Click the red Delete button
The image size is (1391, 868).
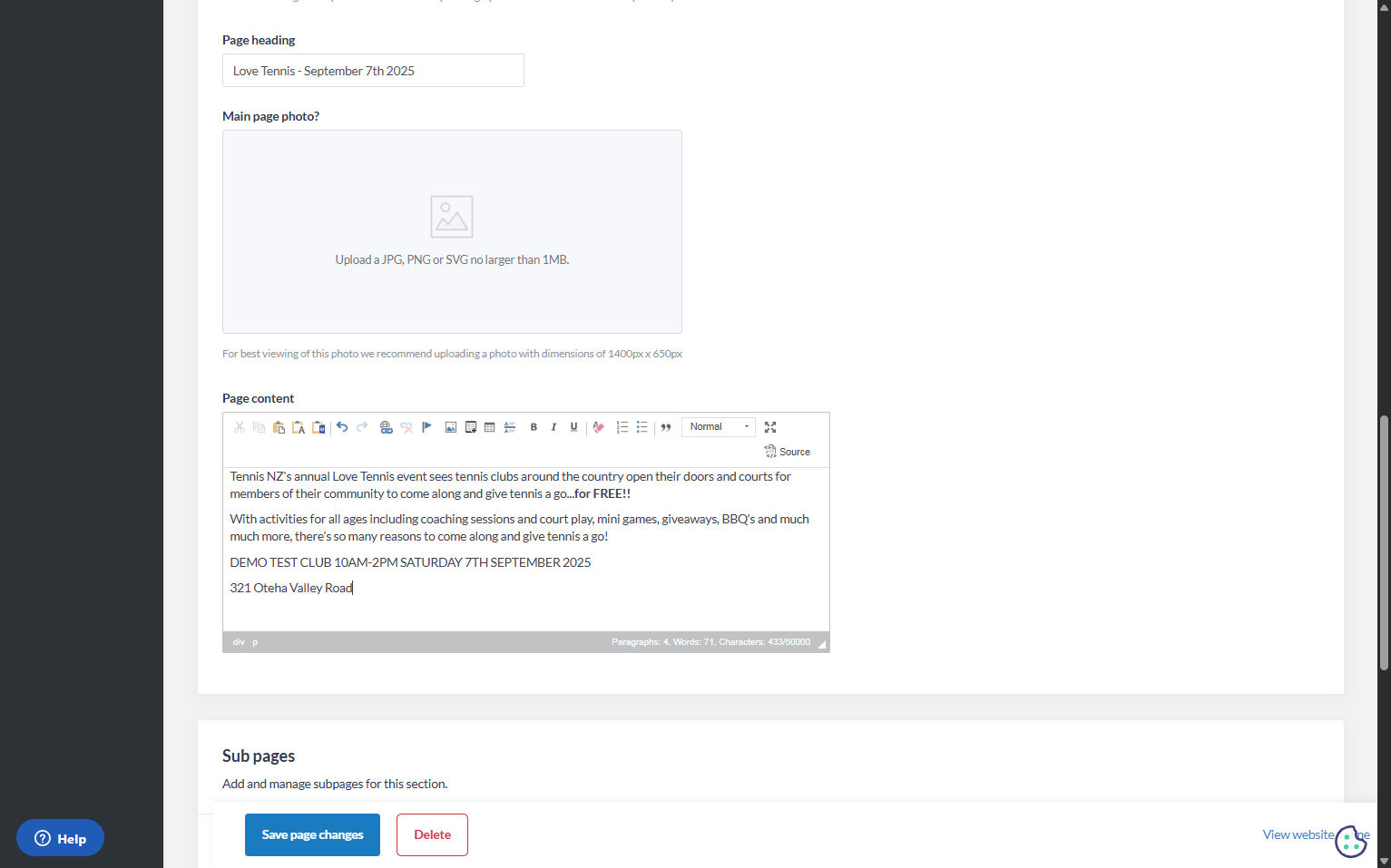pyautogui.click(x=432, y=835)
